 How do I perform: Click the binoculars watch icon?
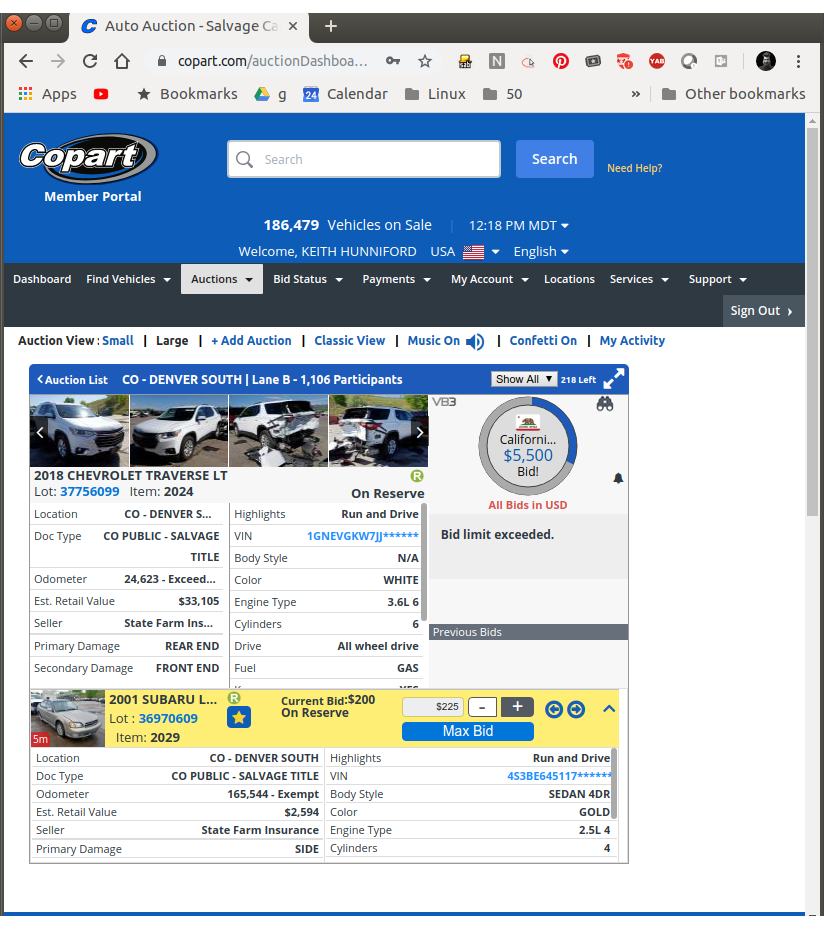pos(604,404)
